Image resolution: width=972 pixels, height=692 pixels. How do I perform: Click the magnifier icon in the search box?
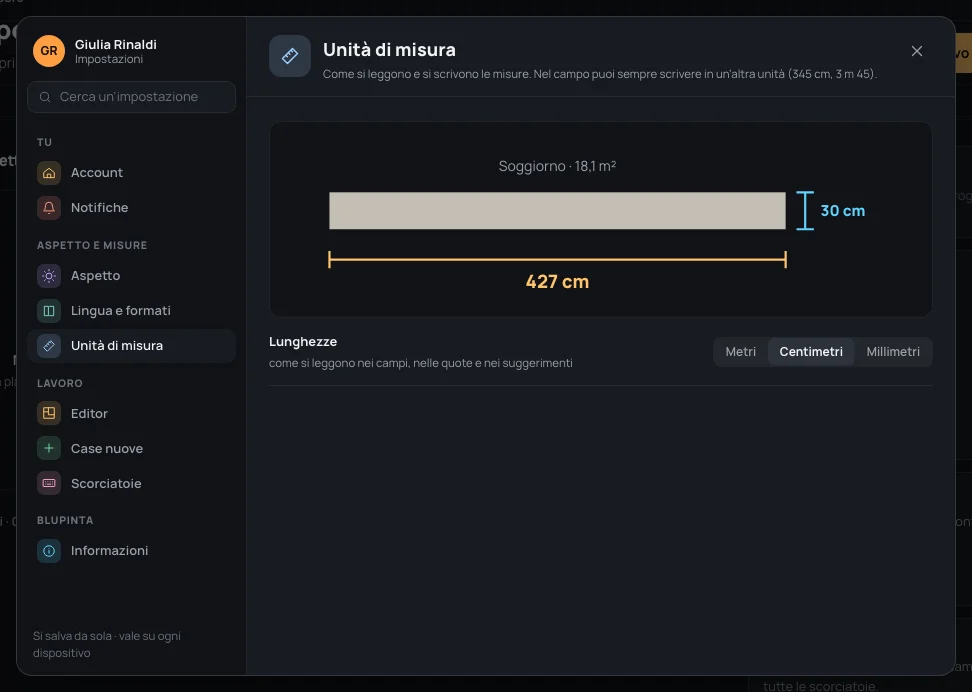pyautogui.click(x=45, y=97)
